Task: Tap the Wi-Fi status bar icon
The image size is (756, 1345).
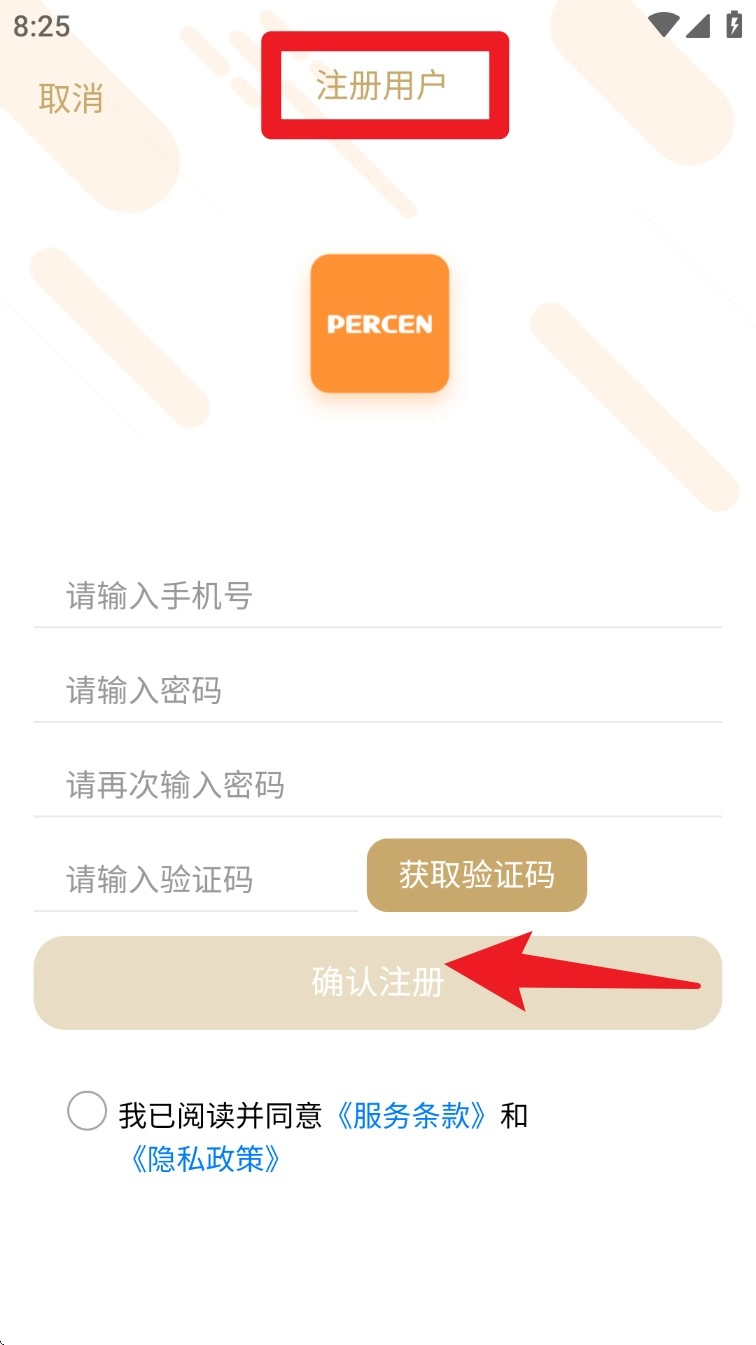Action: pyautogui.click(x=663, y=25)
